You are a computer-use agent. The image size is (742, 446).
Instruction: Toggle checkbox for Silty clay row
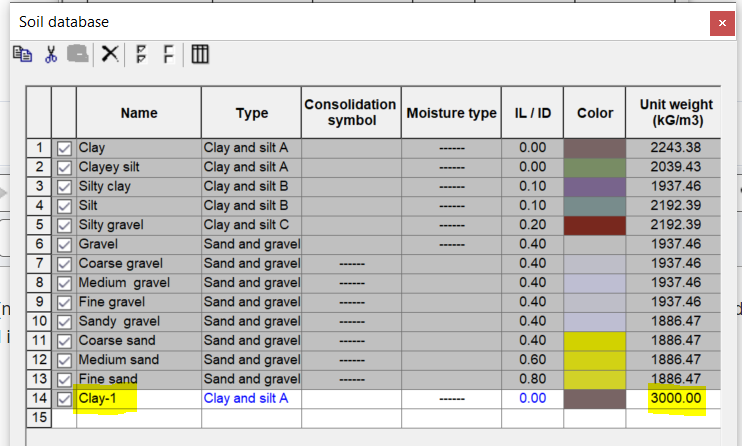pos(64,187)
